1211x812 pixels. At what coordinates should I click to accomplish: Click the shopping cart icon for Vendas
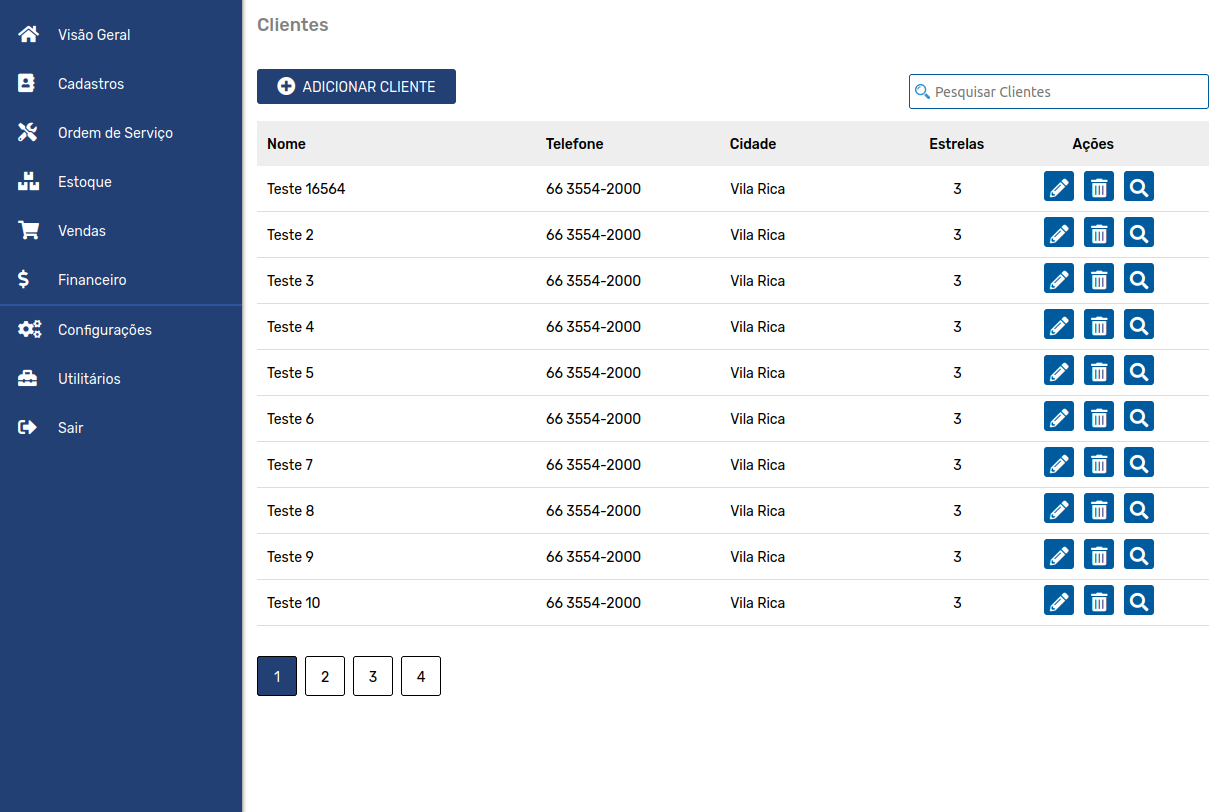tap(29, 231)
